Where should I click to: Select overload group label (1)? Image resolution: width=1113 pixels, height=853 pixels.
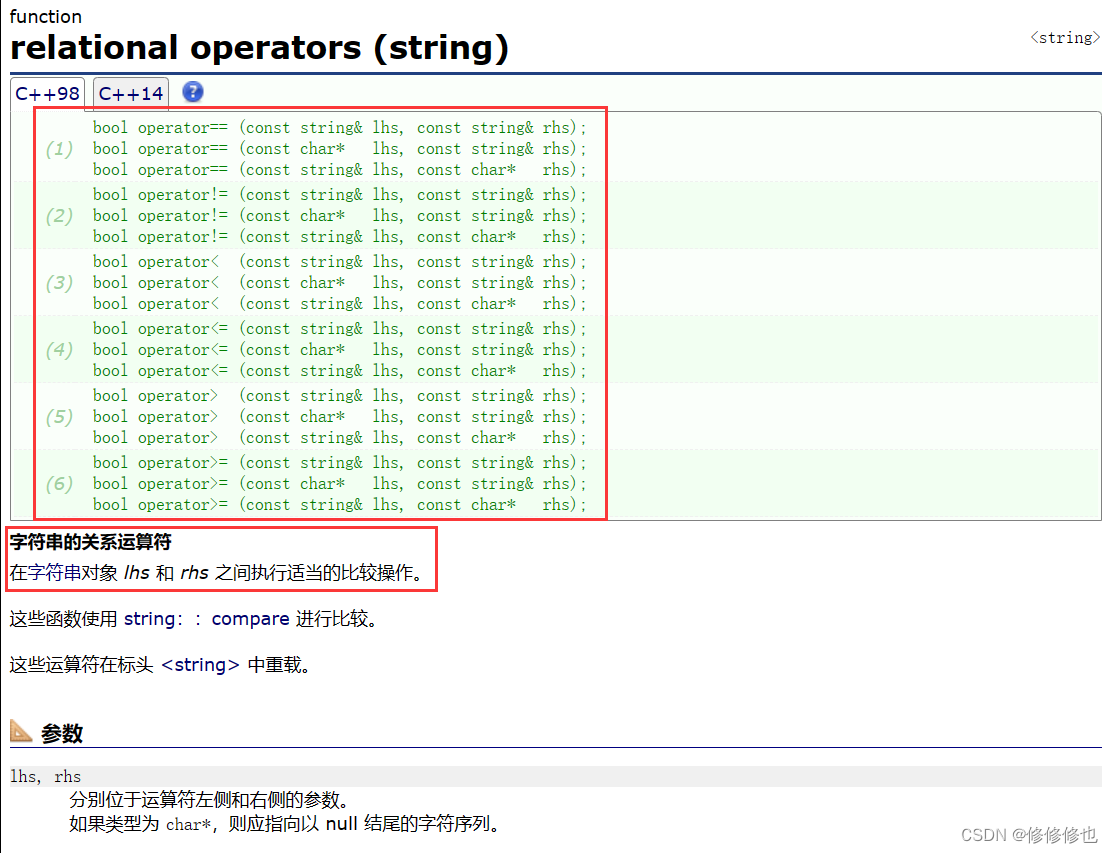[x=57, y=148]
